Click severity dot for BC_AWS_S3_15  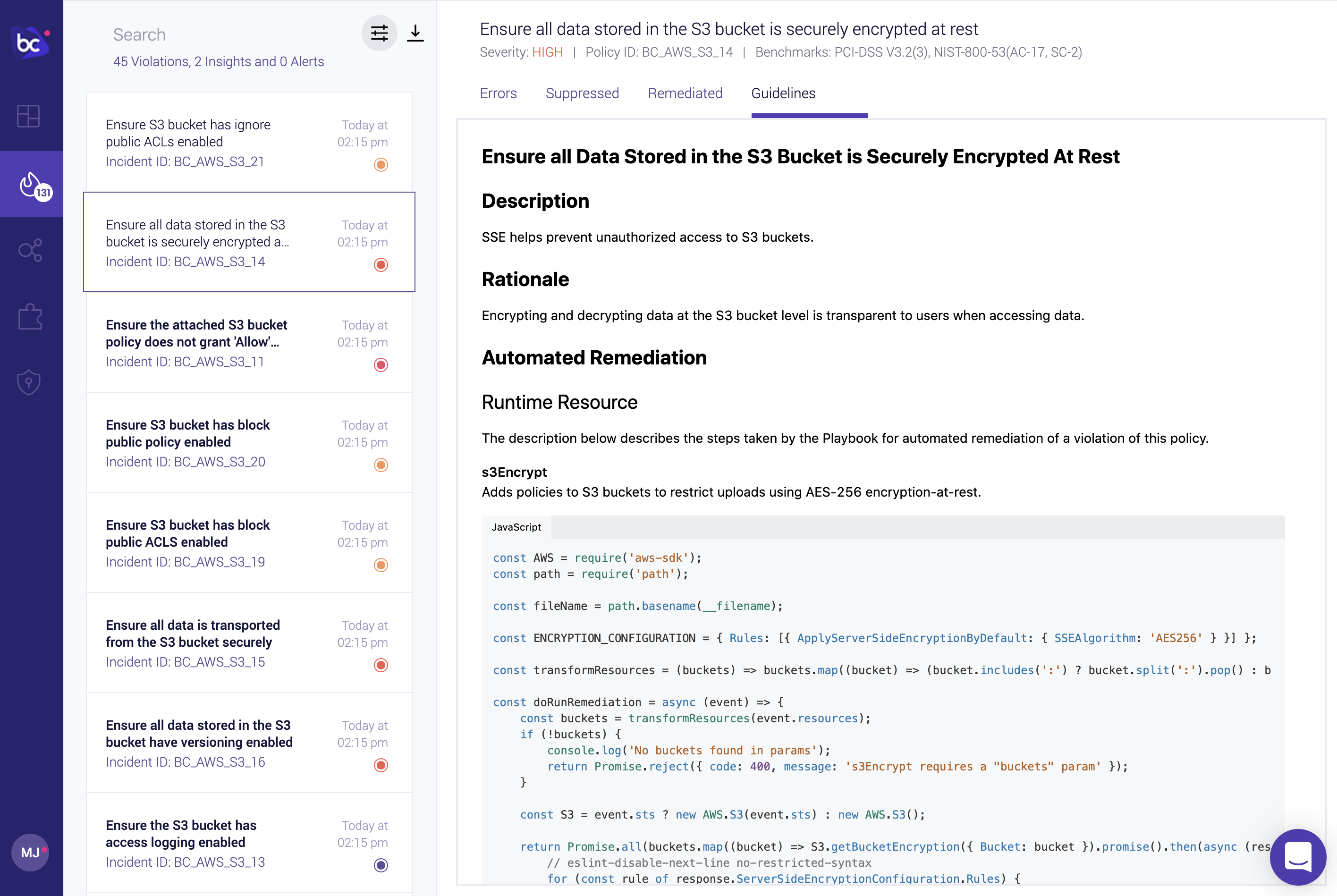[381, 665]
